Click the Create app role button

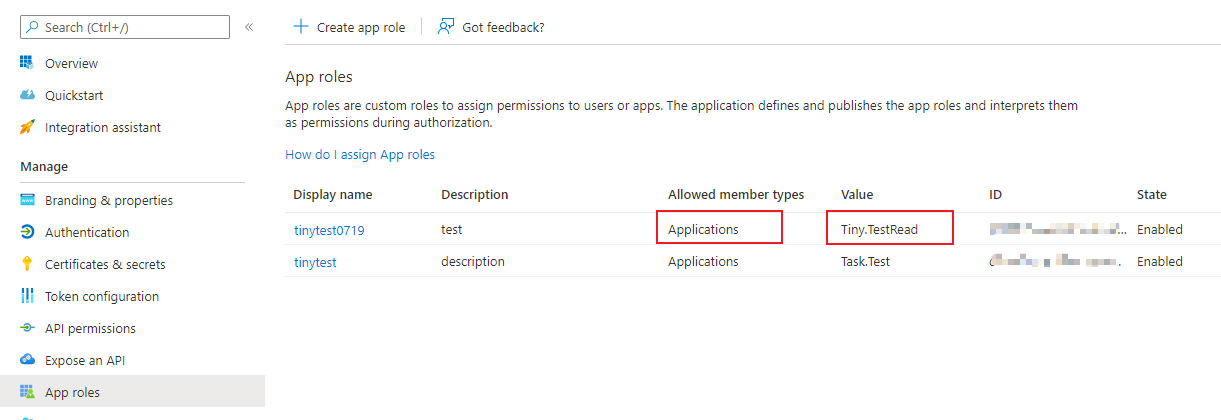pyautogui.click(x=349, y=27)
